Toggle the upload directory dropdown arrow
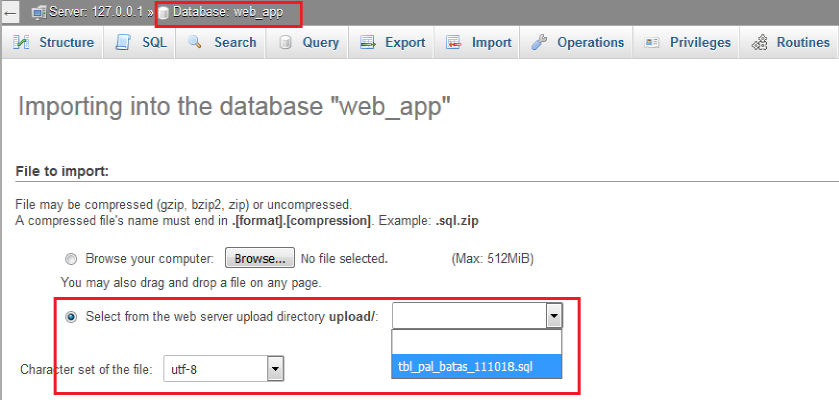 point(554,317)
